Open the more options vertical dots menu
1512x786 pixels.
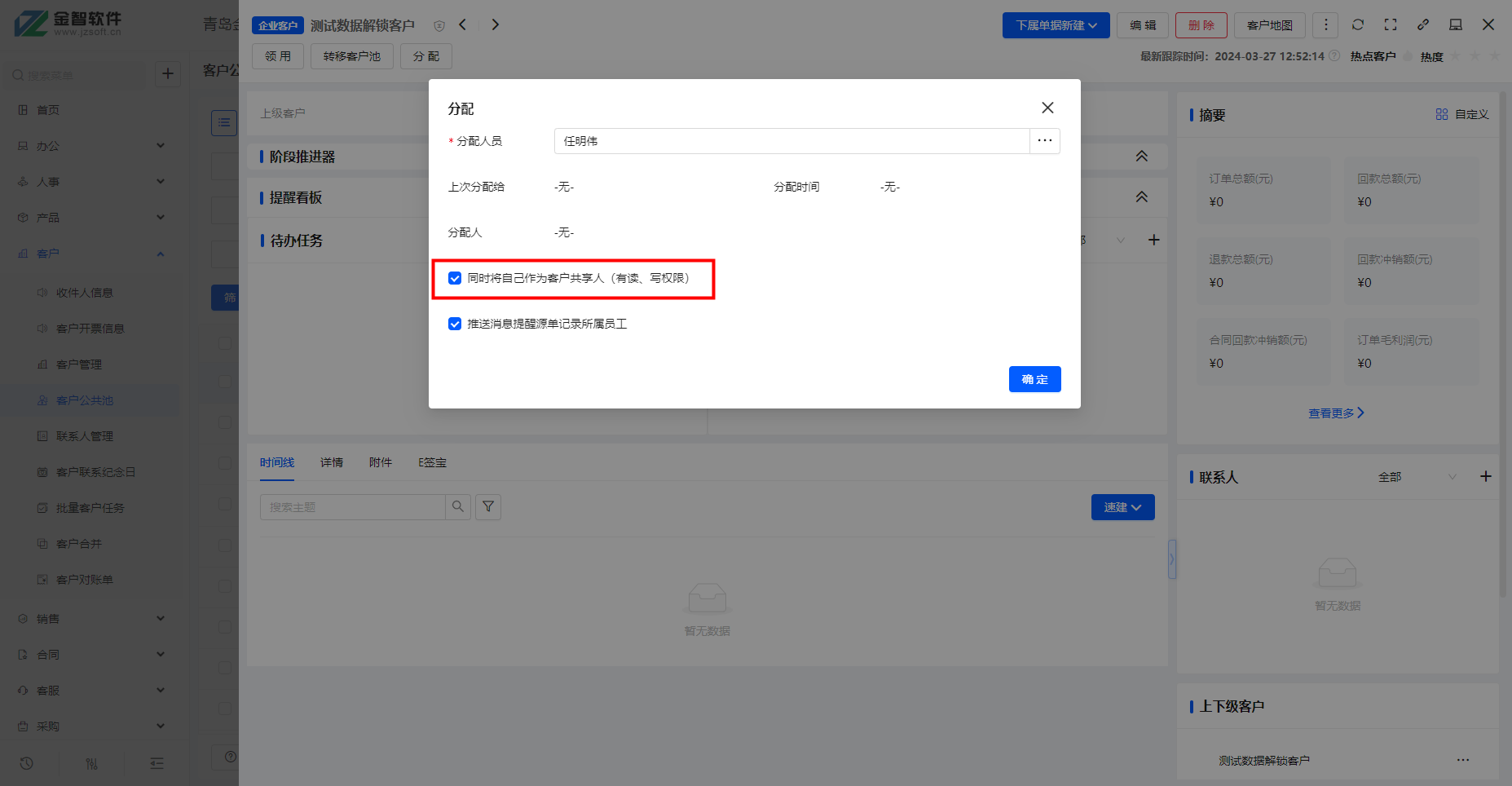tap(1326, 25)
